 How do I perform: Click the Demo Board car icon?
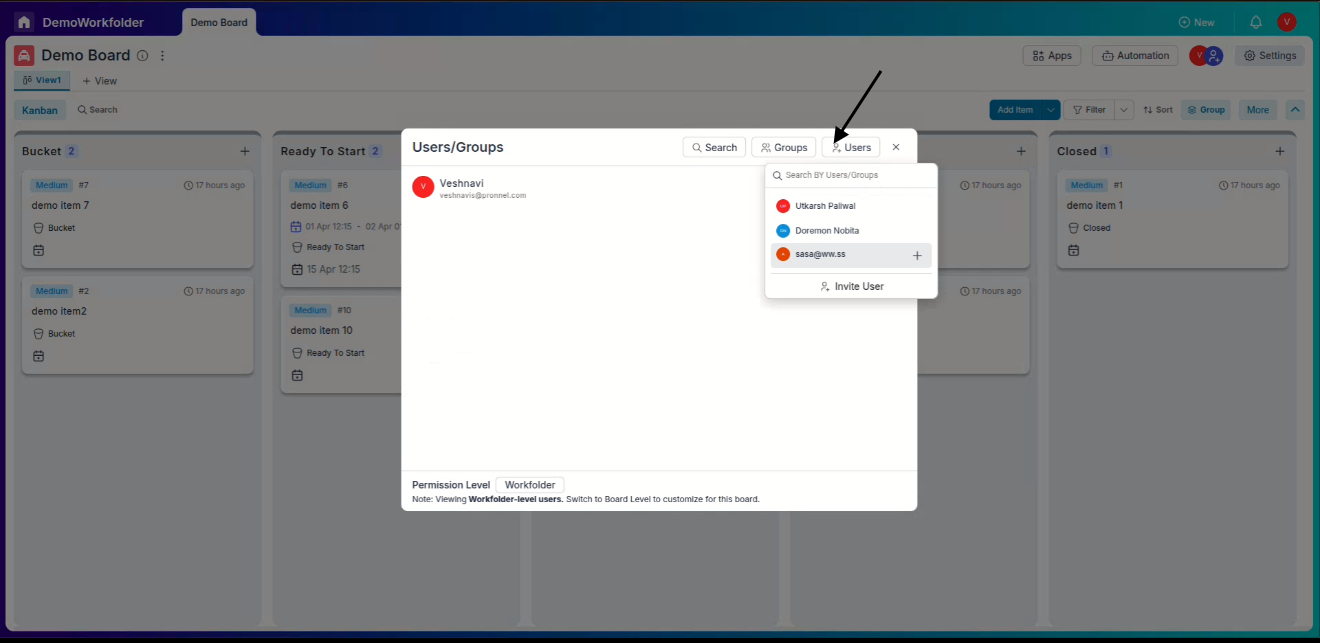[24, 56]
